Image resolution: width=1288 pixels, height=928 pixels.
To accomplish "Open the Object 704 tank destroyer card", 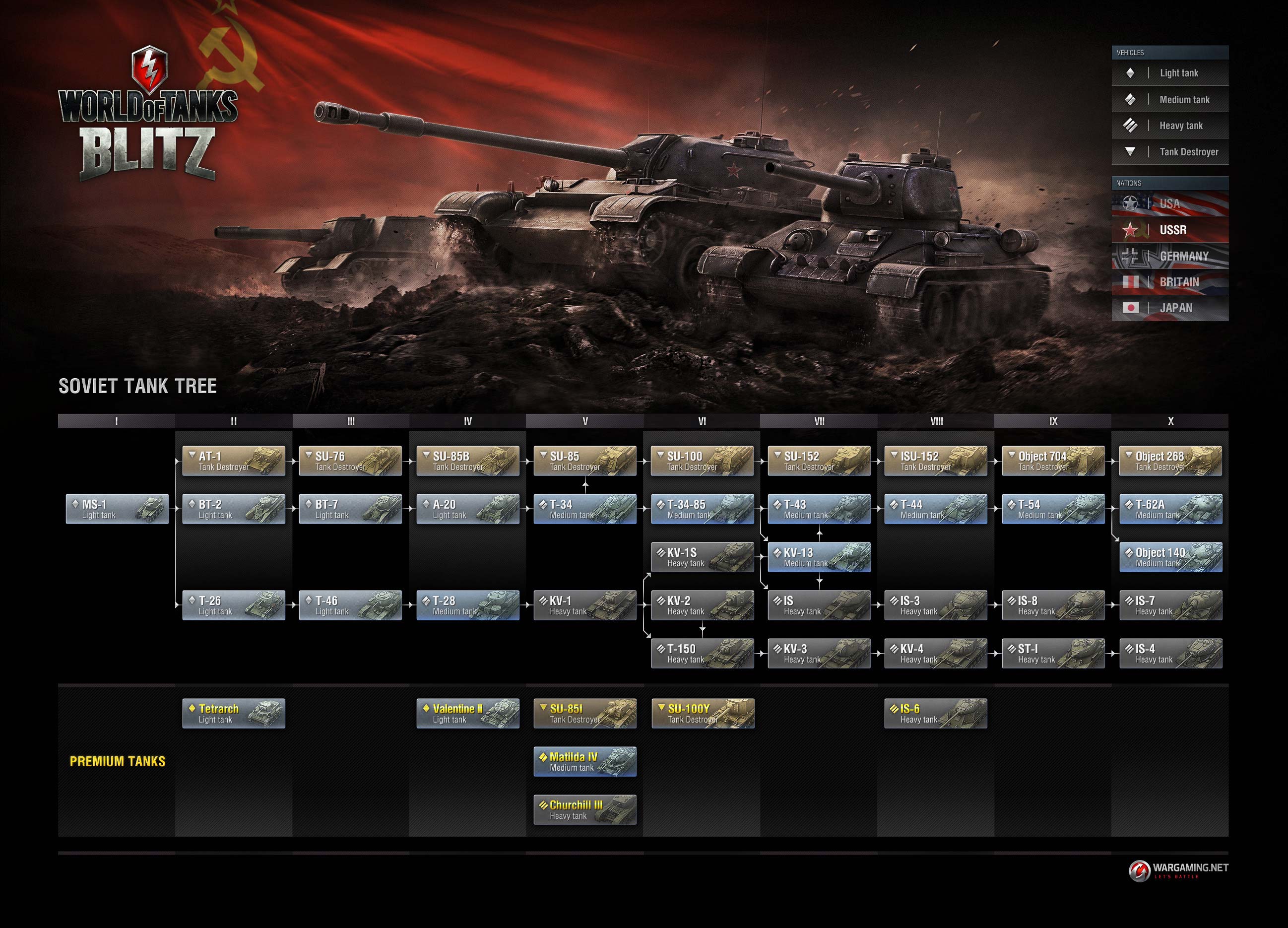I will (x=1053, y=461).
